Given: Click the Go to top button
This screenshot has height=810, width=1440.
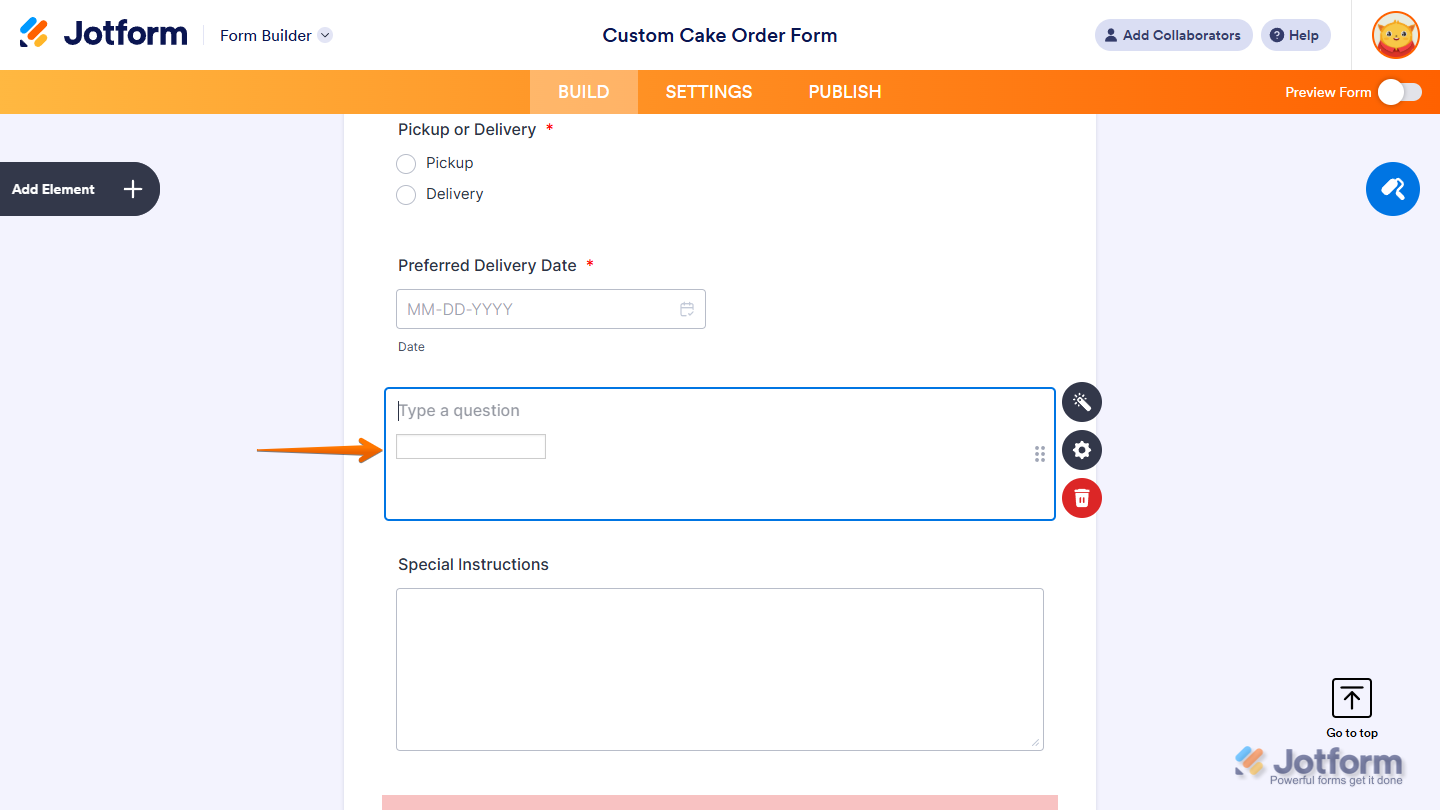Looking at the screenshot, I should pos(1351,698).
